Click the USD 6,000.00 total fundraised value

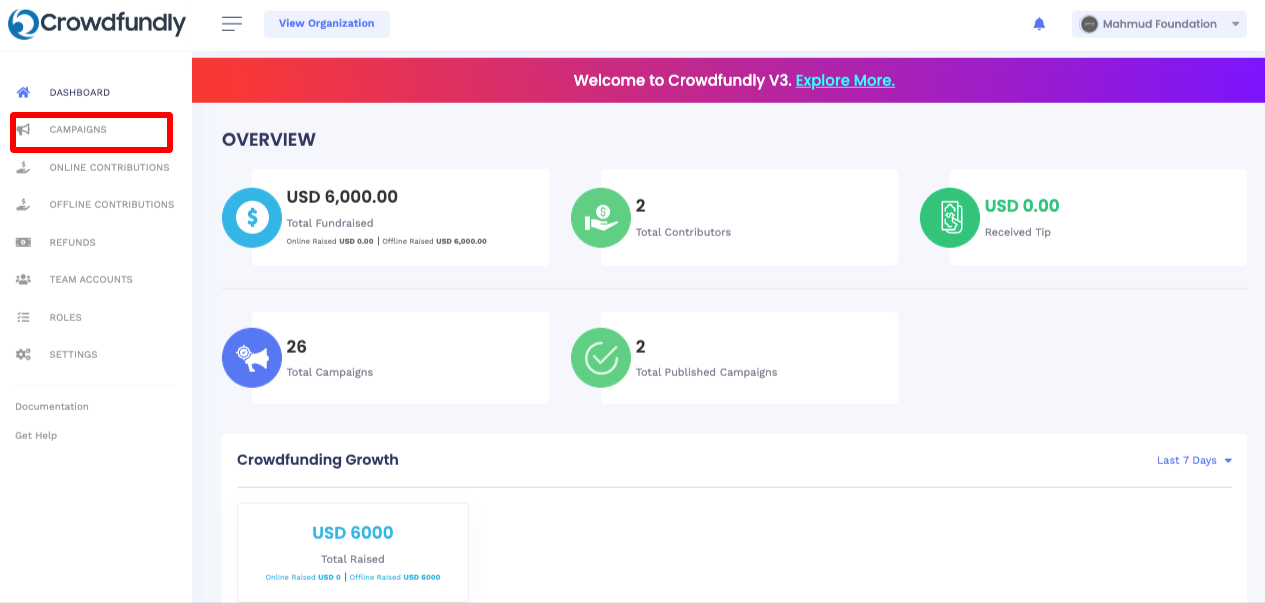(x=342, y=197)
